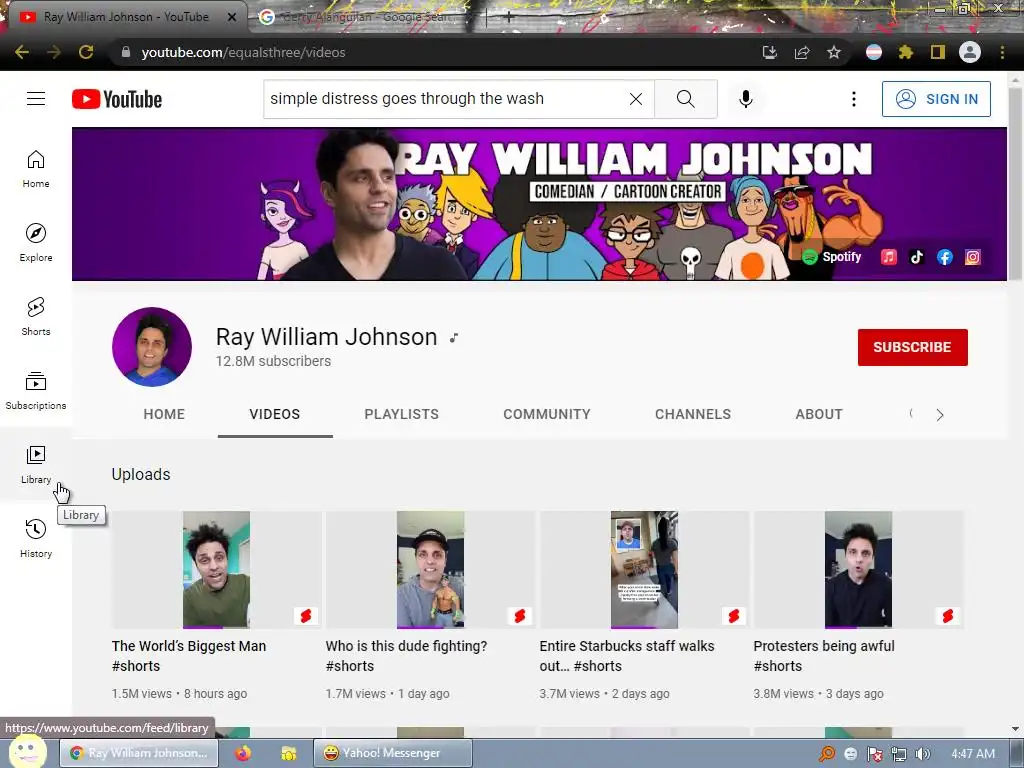Screen dimensions: 1024x768
Task: Click the "Uploads" section heading
Action: [141, 474]
